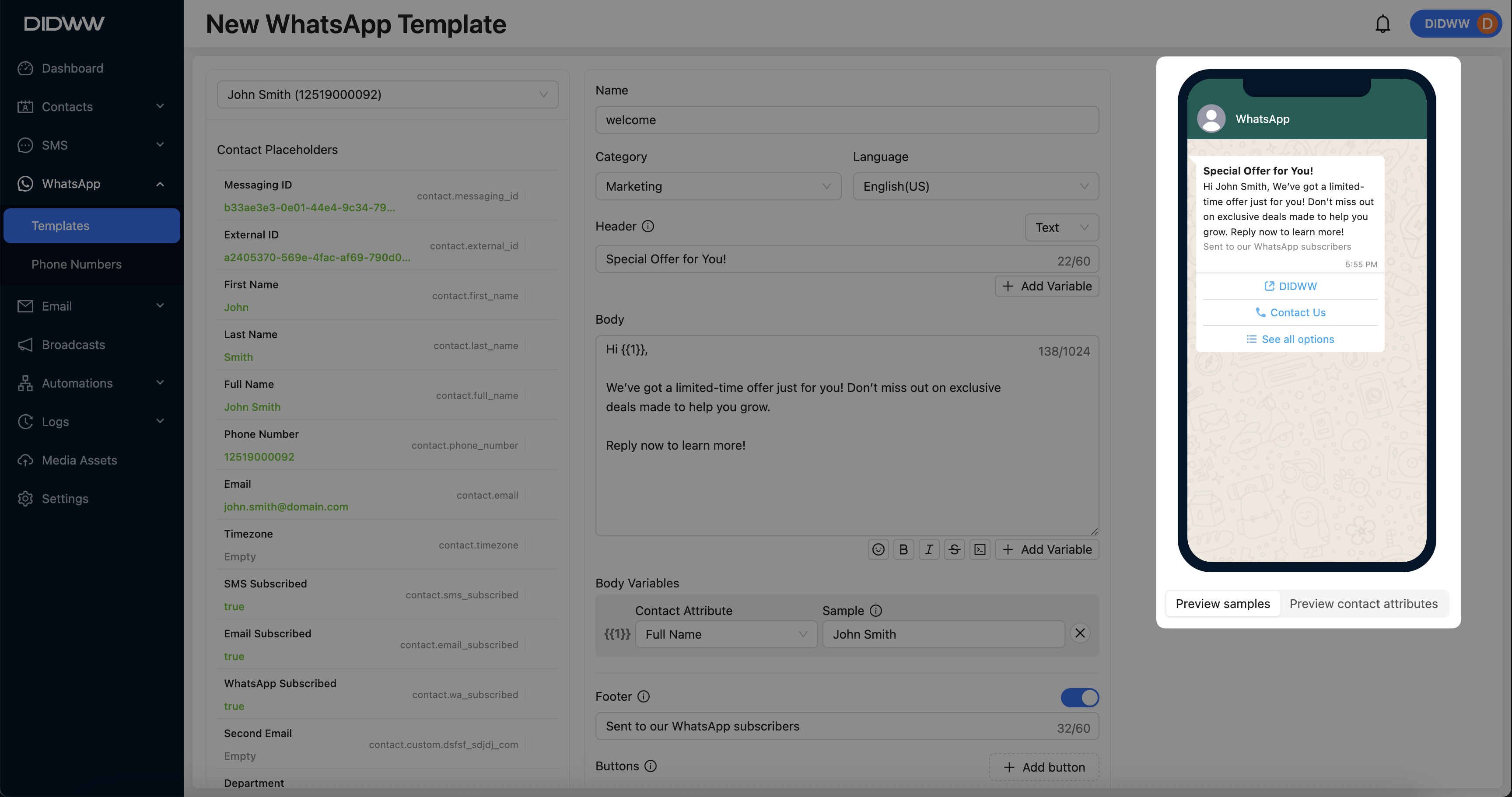Open WhatsApp Phone Numbers page
Screen dimensions: 1512x797
tap(91, 264)
